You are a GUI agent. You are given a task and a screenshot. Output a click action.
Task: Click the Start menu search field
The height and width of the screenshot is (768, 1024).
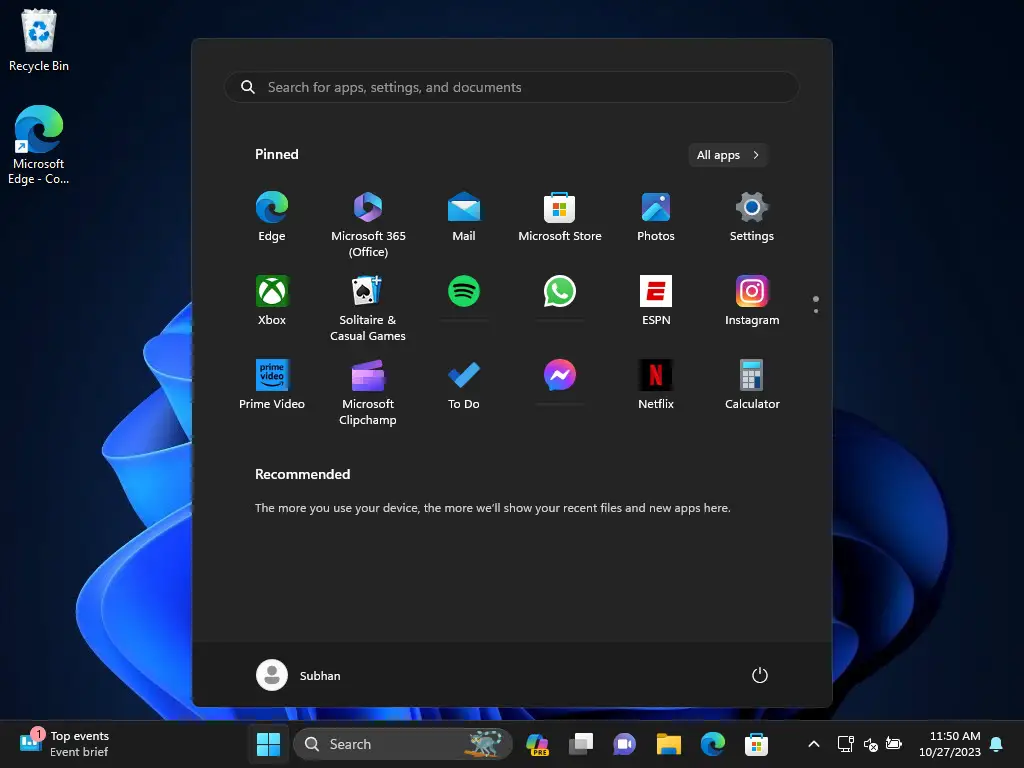(512, 87)
